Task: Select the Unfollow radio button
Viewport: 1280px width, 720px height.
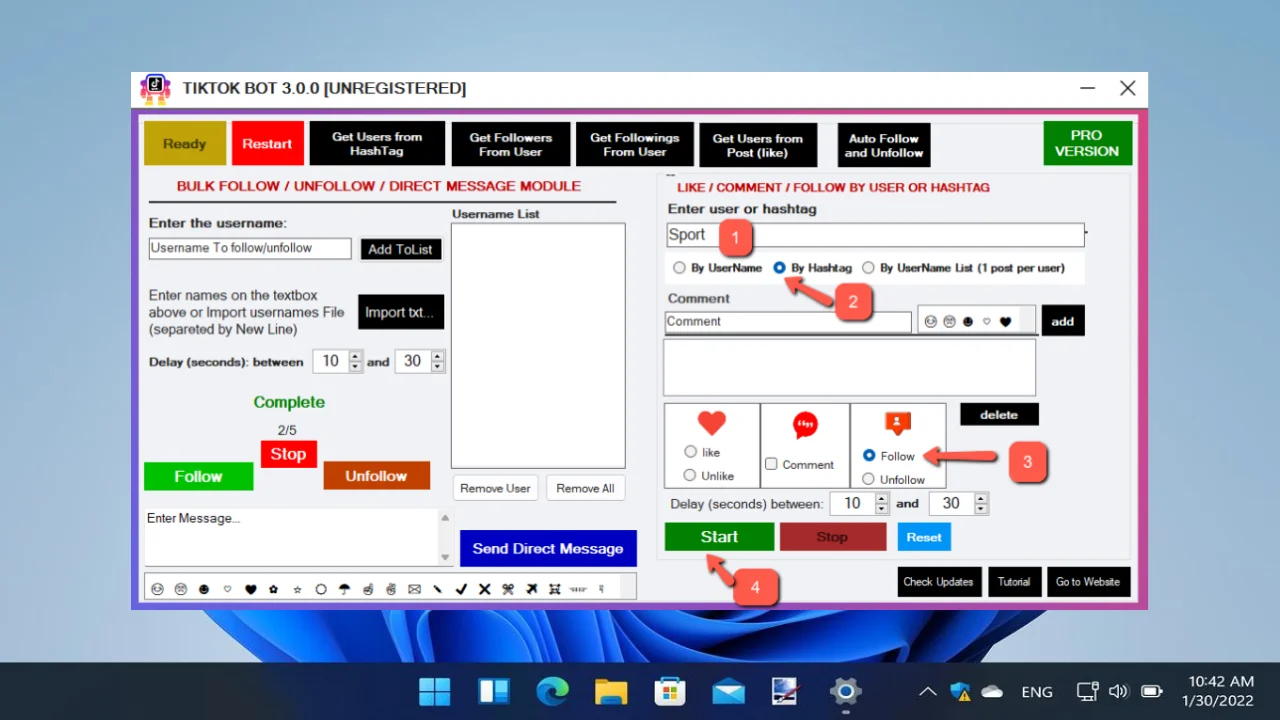Action: tap(868, 479)
